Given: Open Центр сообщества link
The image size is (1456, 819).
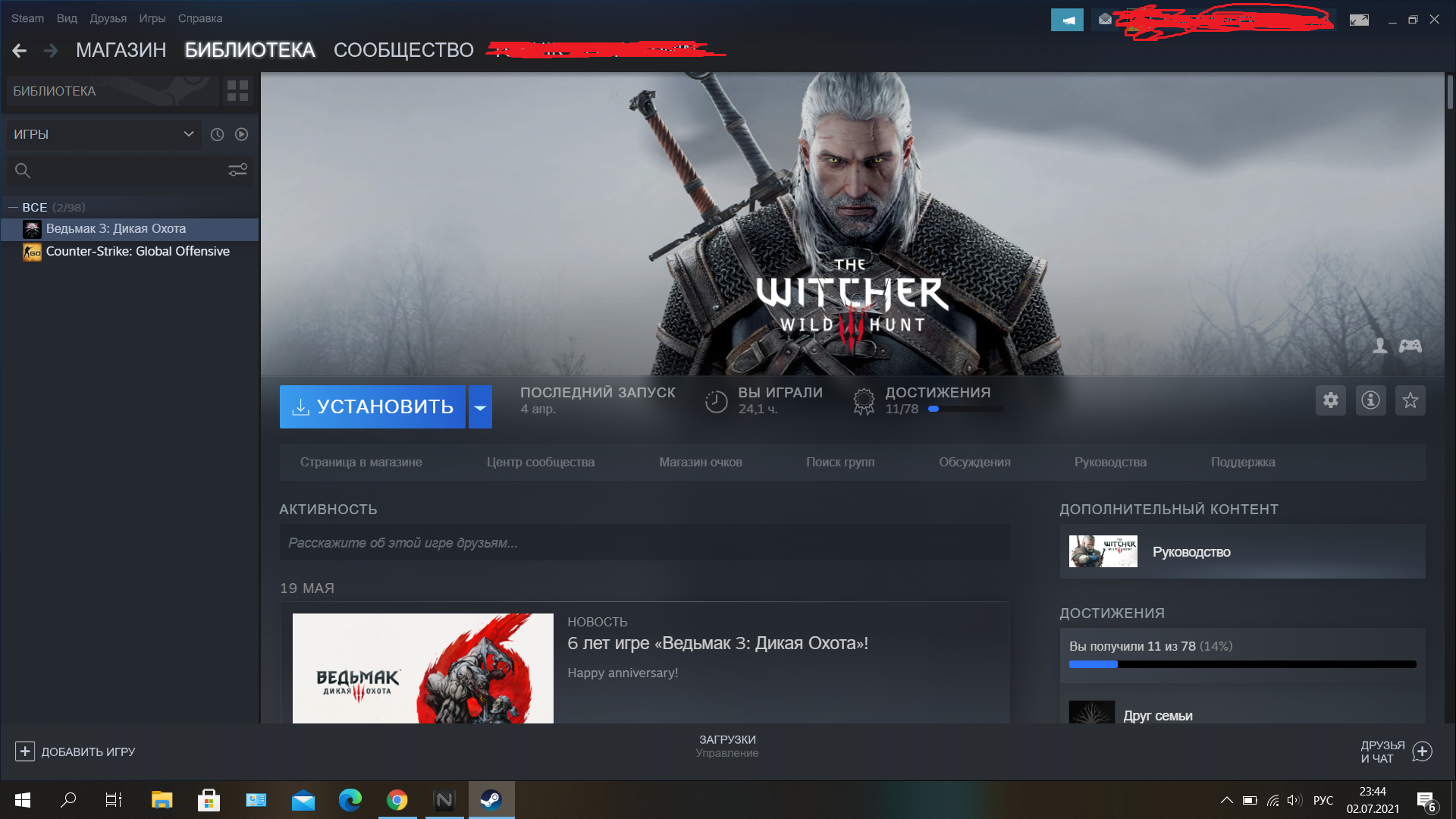Looking at the screenshot, I should coord(541,462).
